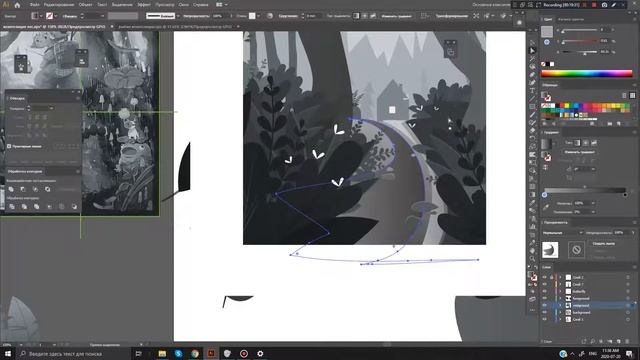
Task: Select the Type (T) tool
Action: tap(532, 91)
